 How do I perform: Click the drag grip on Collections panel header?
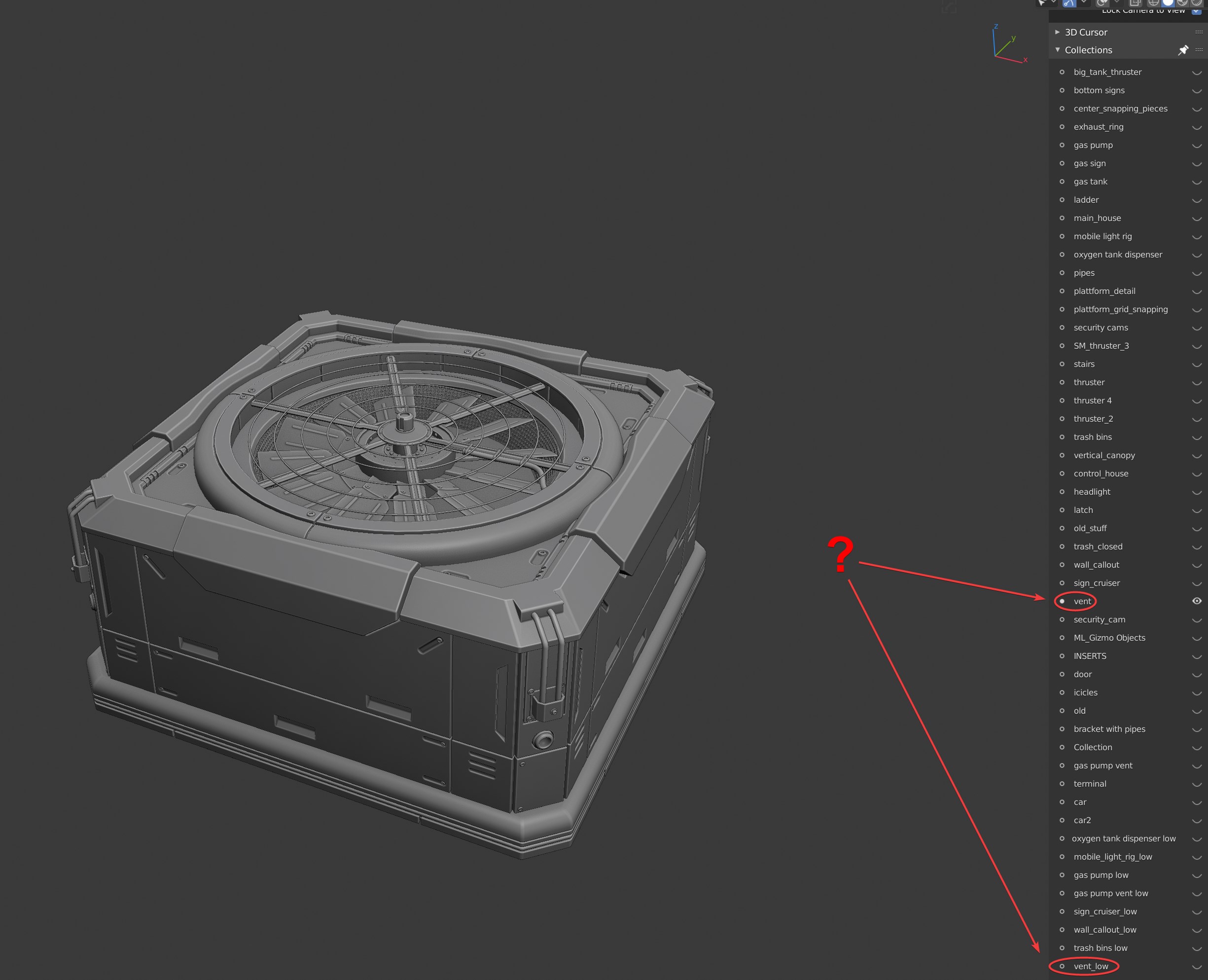point(1199,50)
